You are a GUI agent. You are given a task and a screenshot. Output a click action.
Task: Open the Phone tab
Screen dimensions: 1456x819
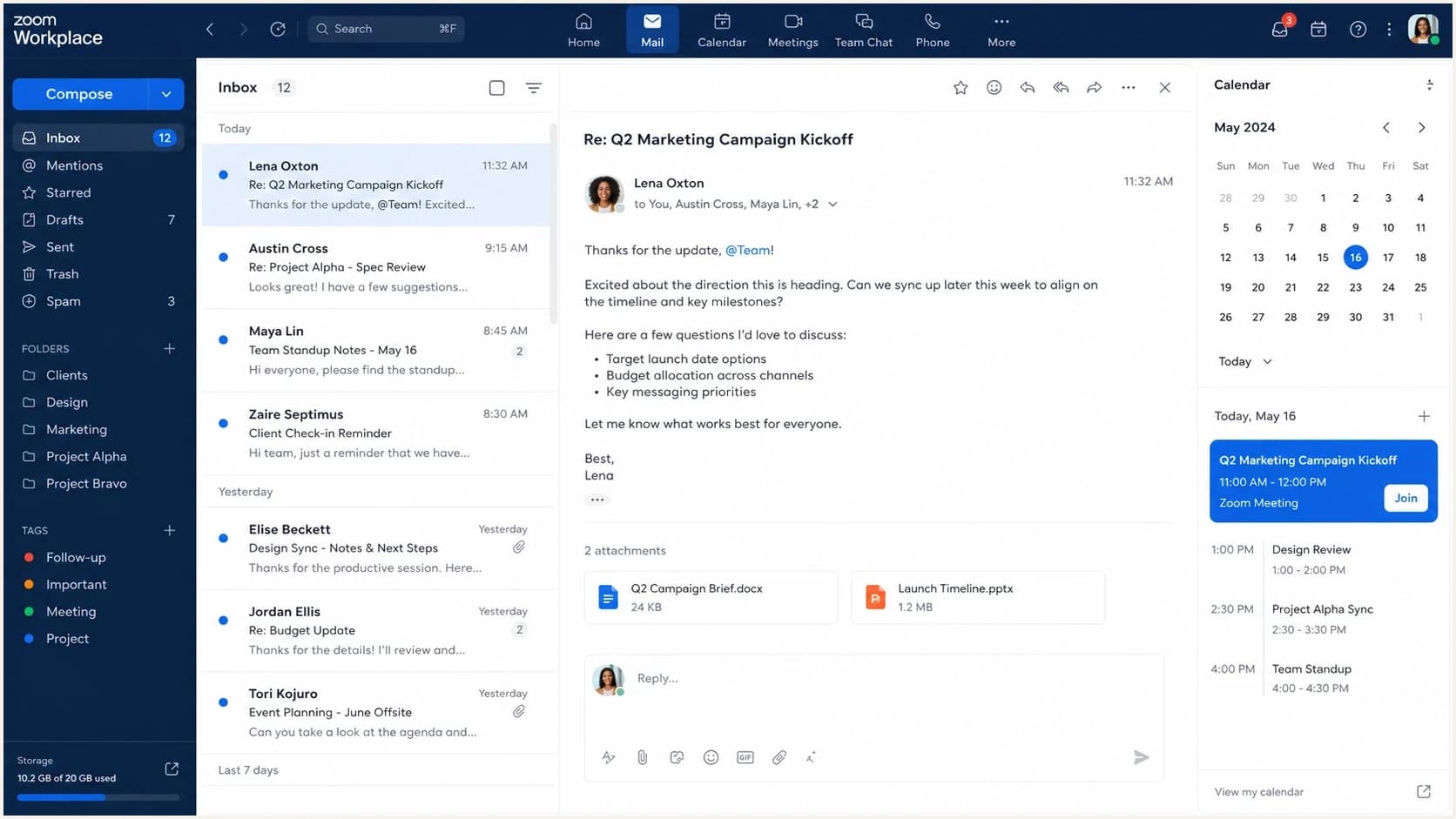tap(933, 30)
